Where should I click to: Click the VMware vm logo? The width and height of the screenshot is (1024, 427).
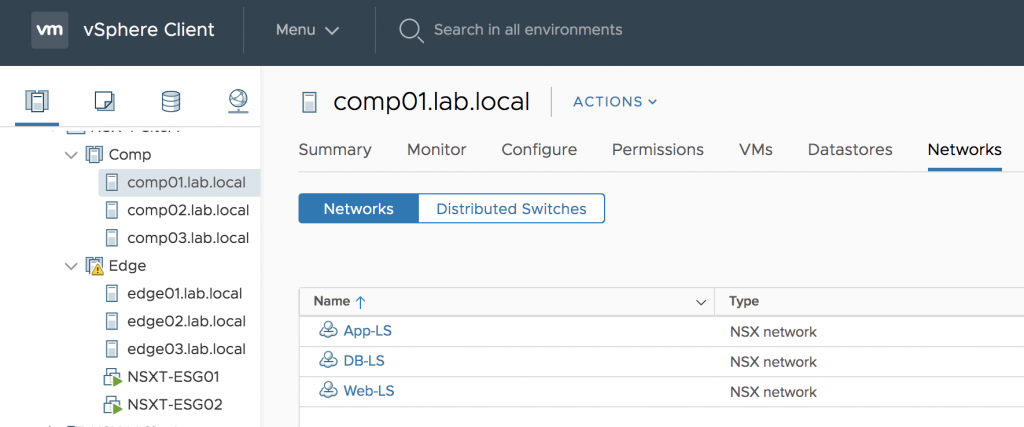(50, 30)
